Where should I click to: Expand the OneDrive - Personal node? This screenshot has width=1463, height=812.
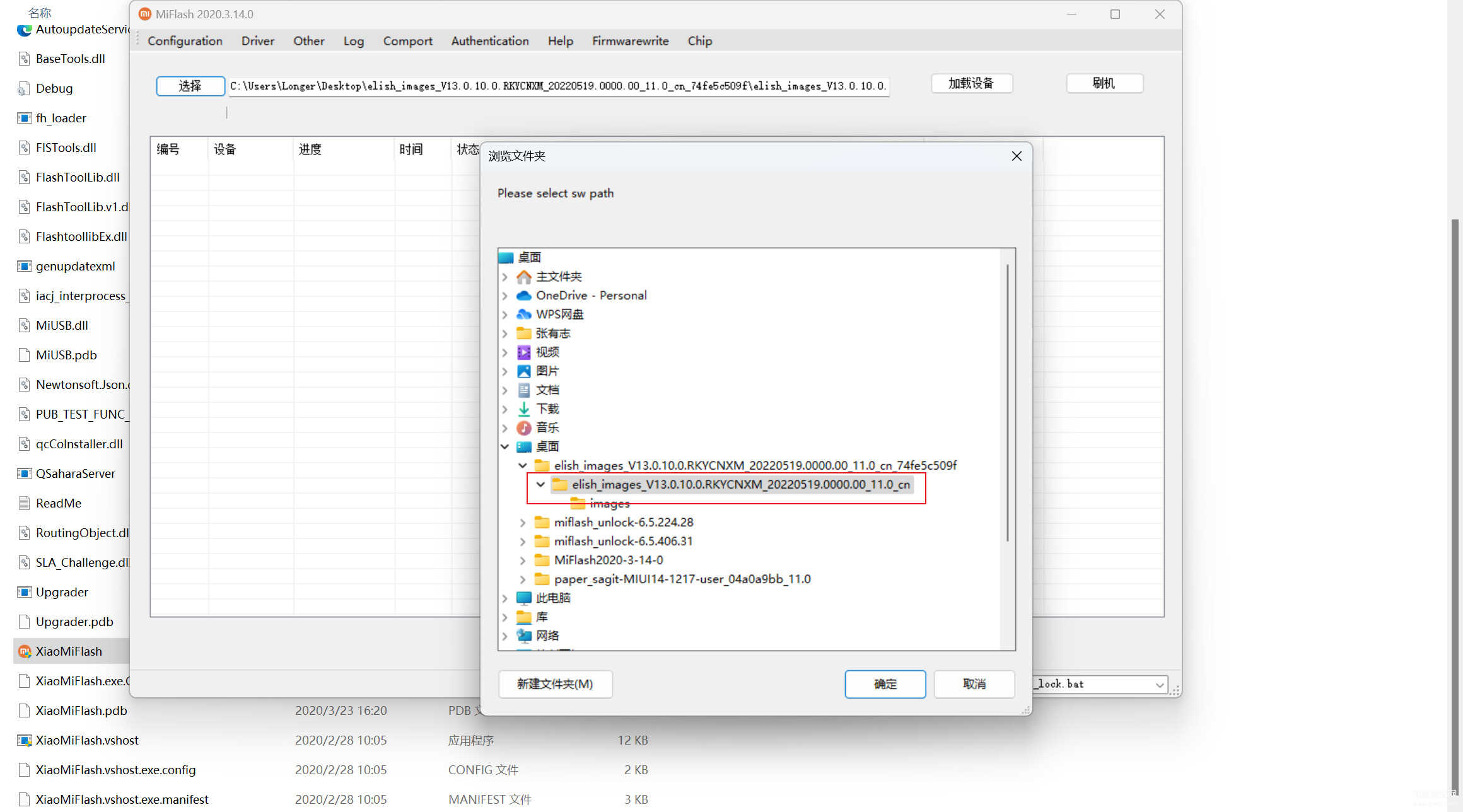tap(504, 295)
